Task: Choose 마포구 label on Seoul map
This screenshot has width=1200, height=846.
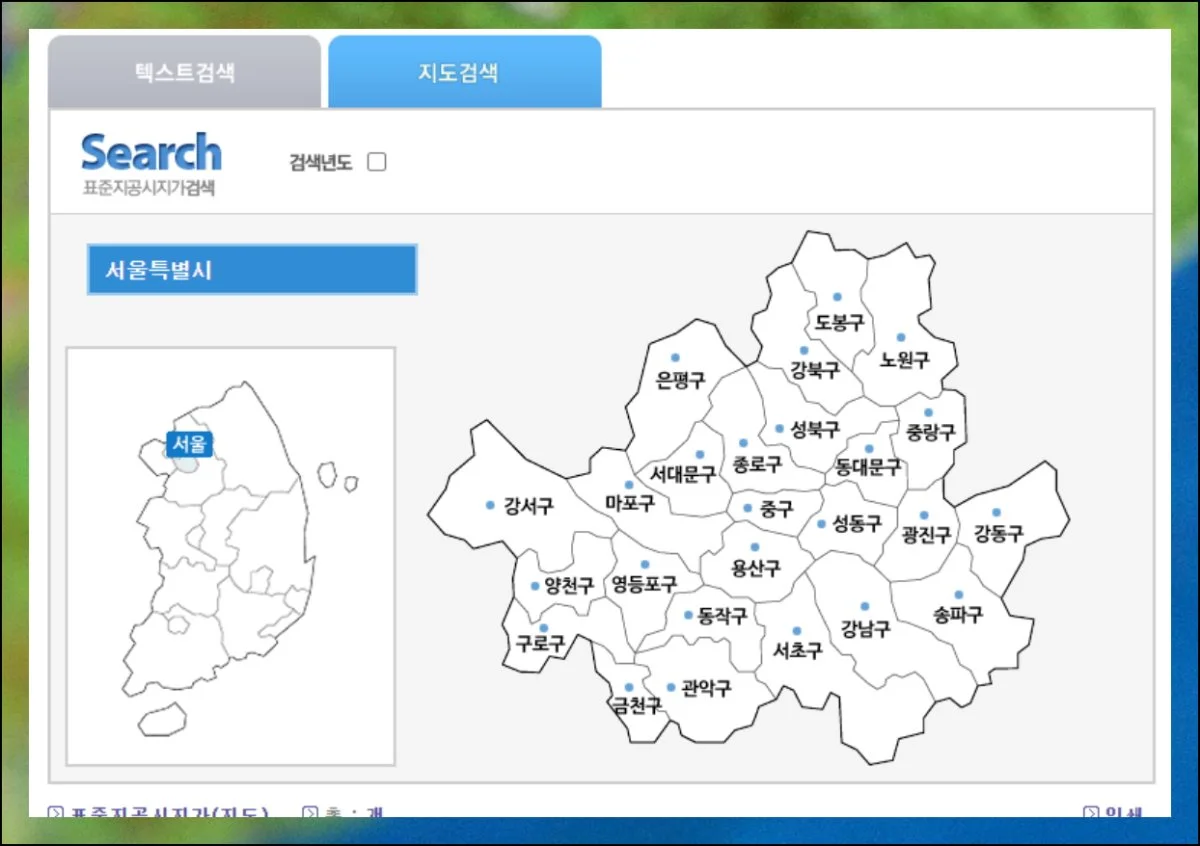Action: click(630, 504)
